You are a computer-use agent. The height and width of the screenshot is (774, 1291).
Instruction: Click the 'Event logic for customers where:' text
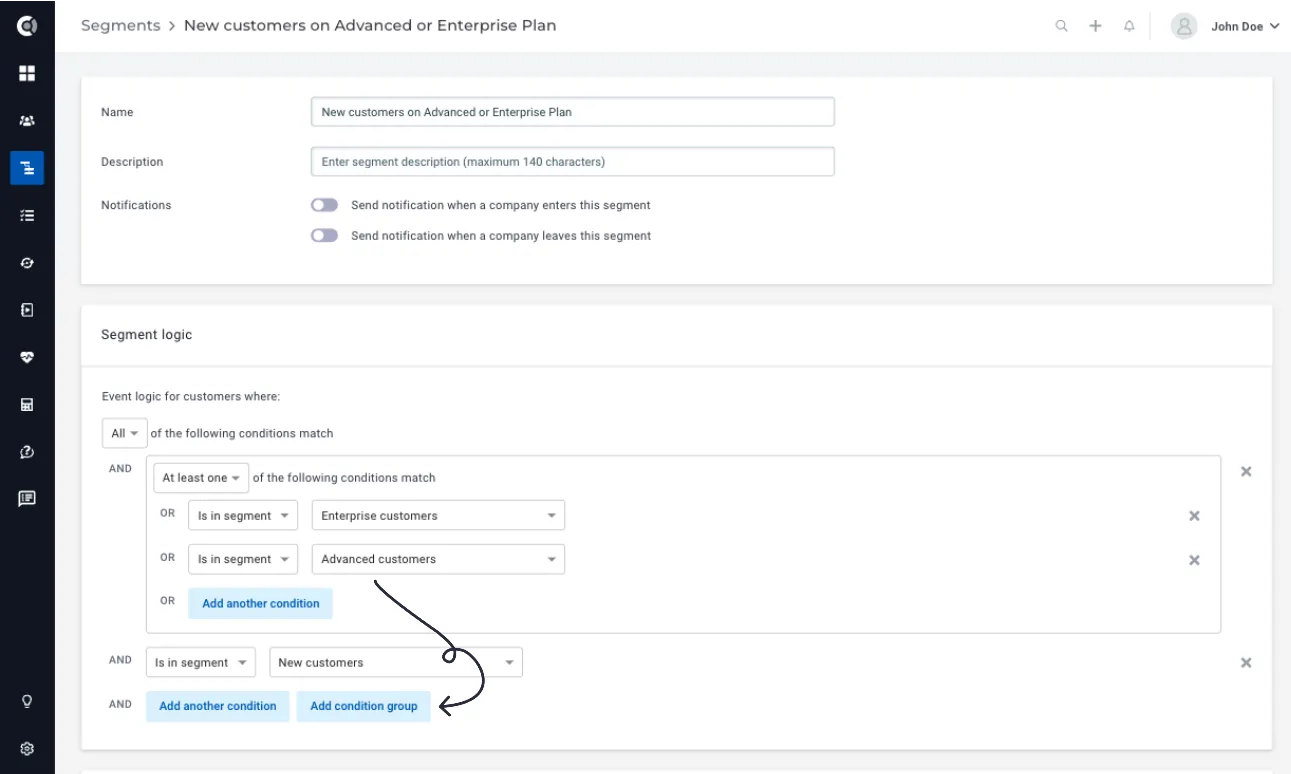click(x=191, y=397)
